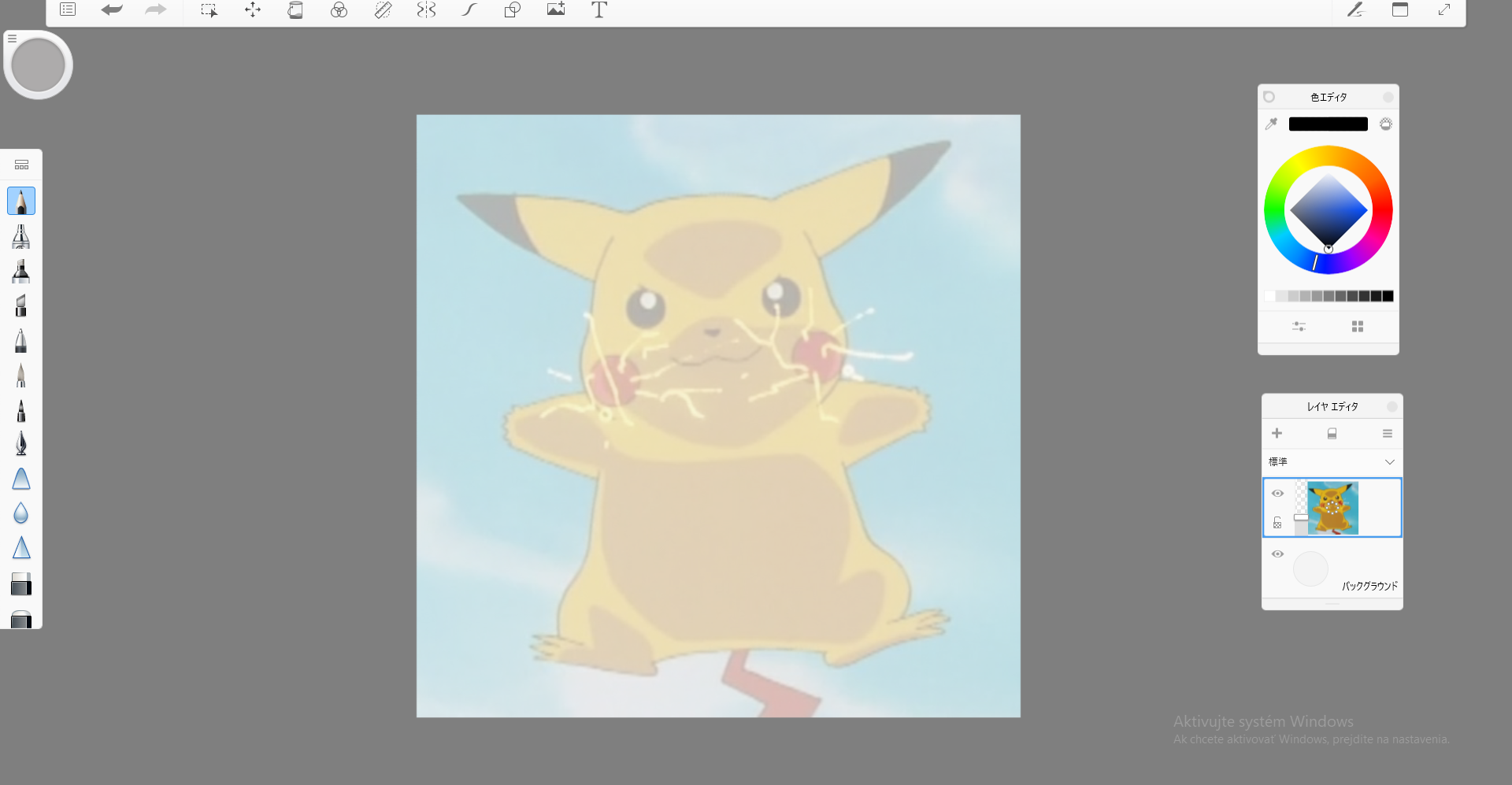Open the three-circle color adjustment tool
1512x785 pixels.
click(x=339, y=10)
